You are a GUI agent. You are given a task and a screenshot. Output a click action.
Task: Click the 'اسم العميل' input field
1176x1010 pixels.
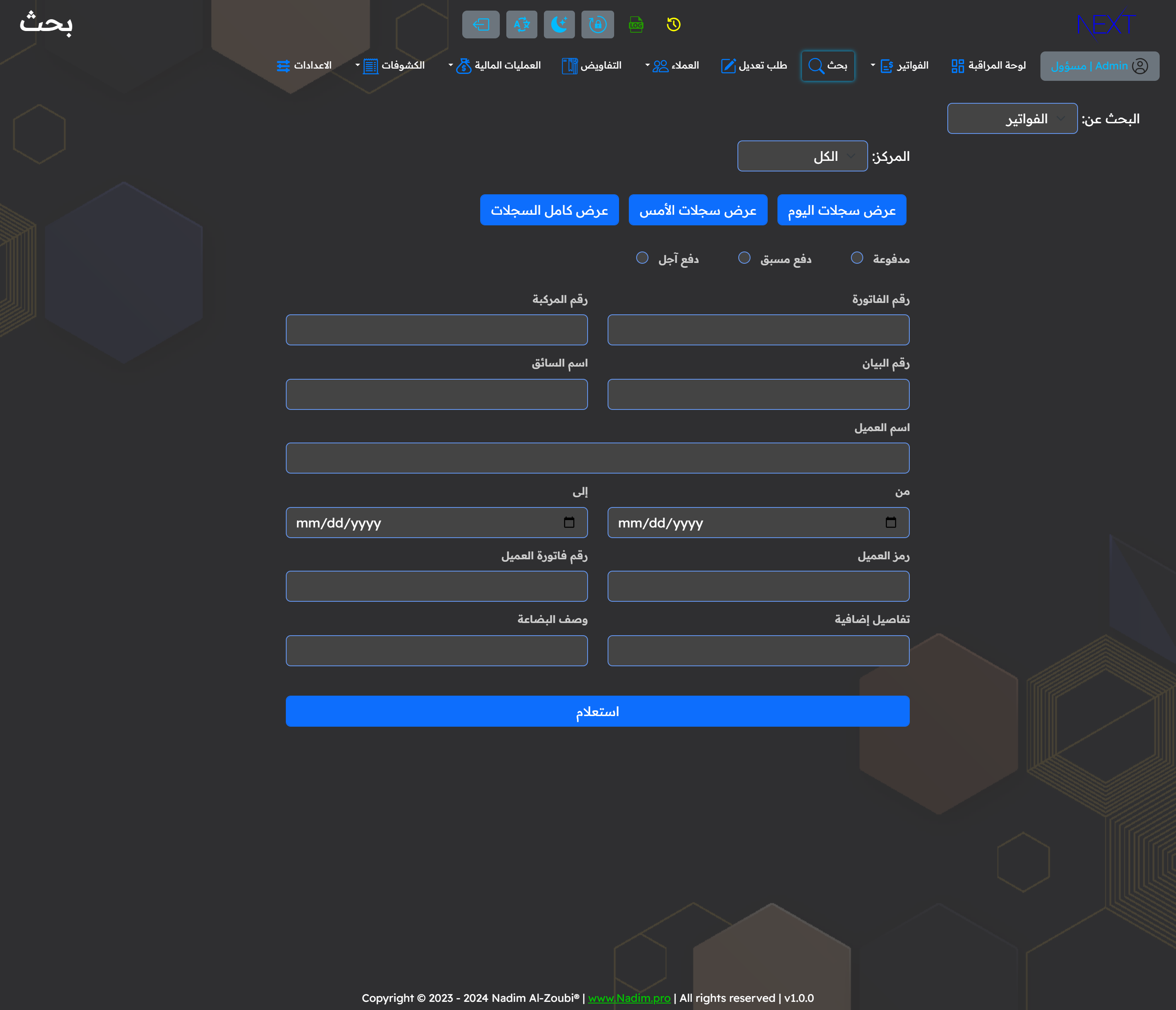click(x=597, y=458)
